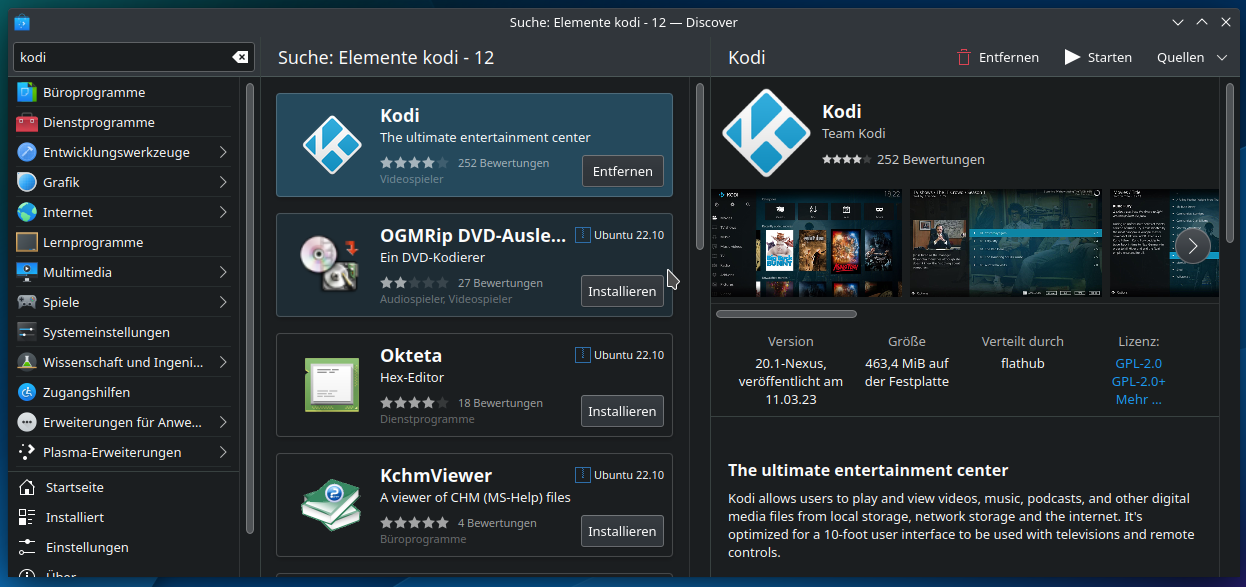
Task: Go to Startseite
Action: (124, 487)
